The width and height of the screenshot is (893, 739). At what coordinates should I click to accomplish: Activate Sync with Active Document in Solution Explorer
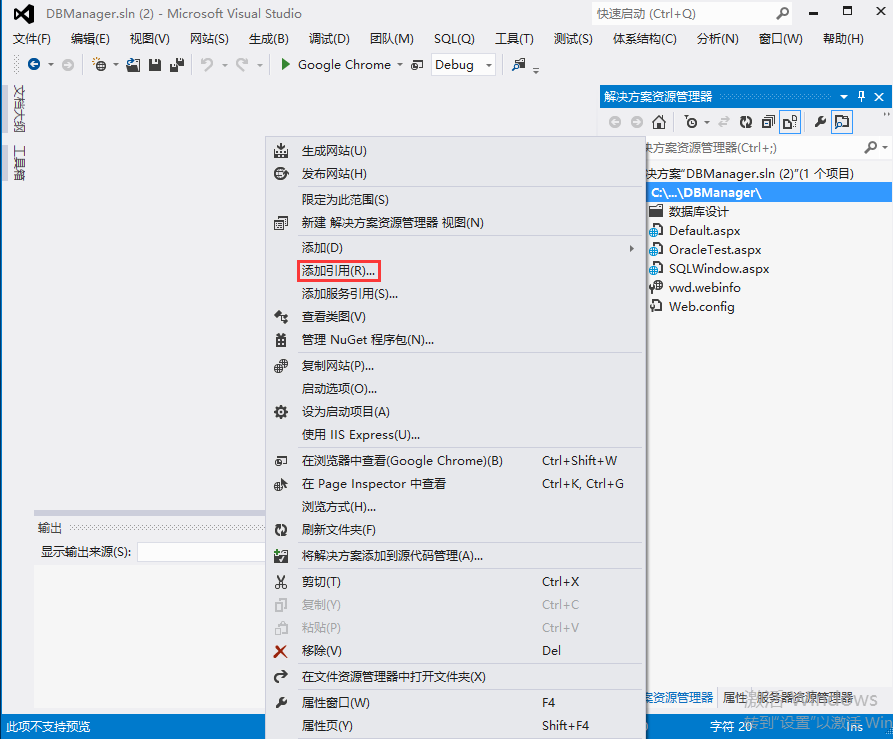(724, 121)
